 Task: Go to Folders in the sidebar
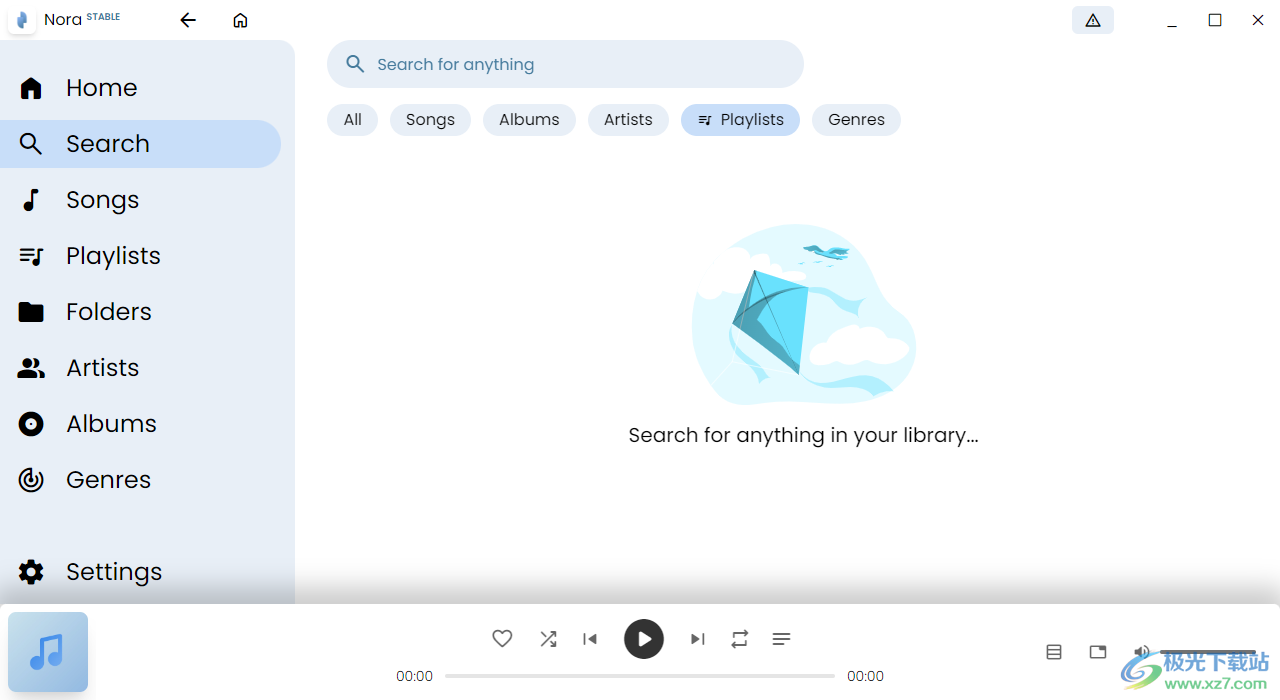coord(108,312)
